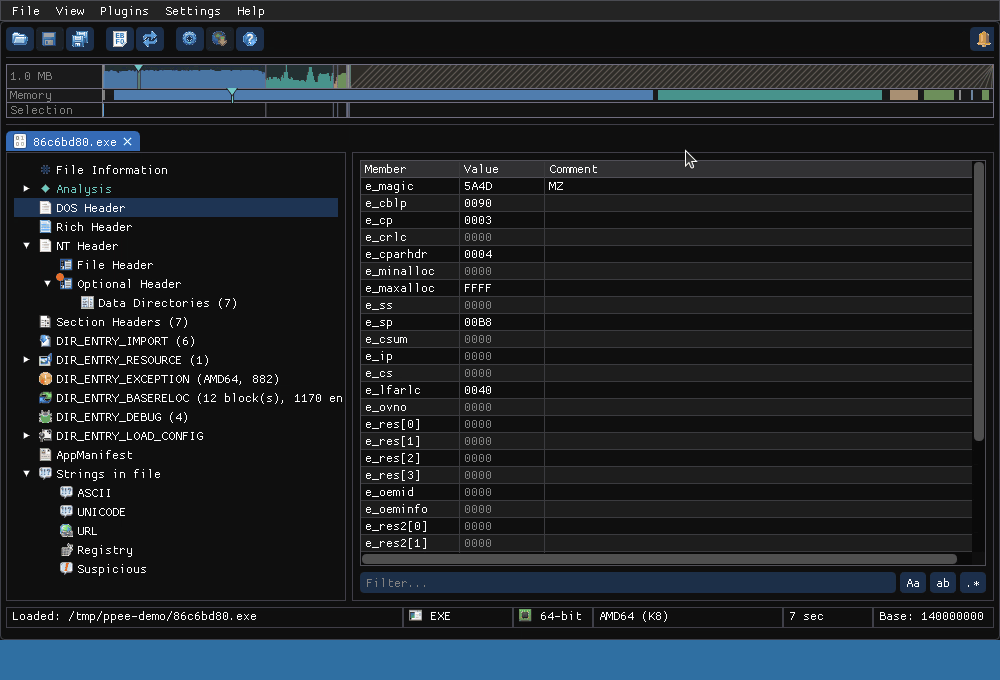Viewport: 1000px width, 680px height.
Task: Click the reload arrows toolbar icon
Action: pos(150,39)
